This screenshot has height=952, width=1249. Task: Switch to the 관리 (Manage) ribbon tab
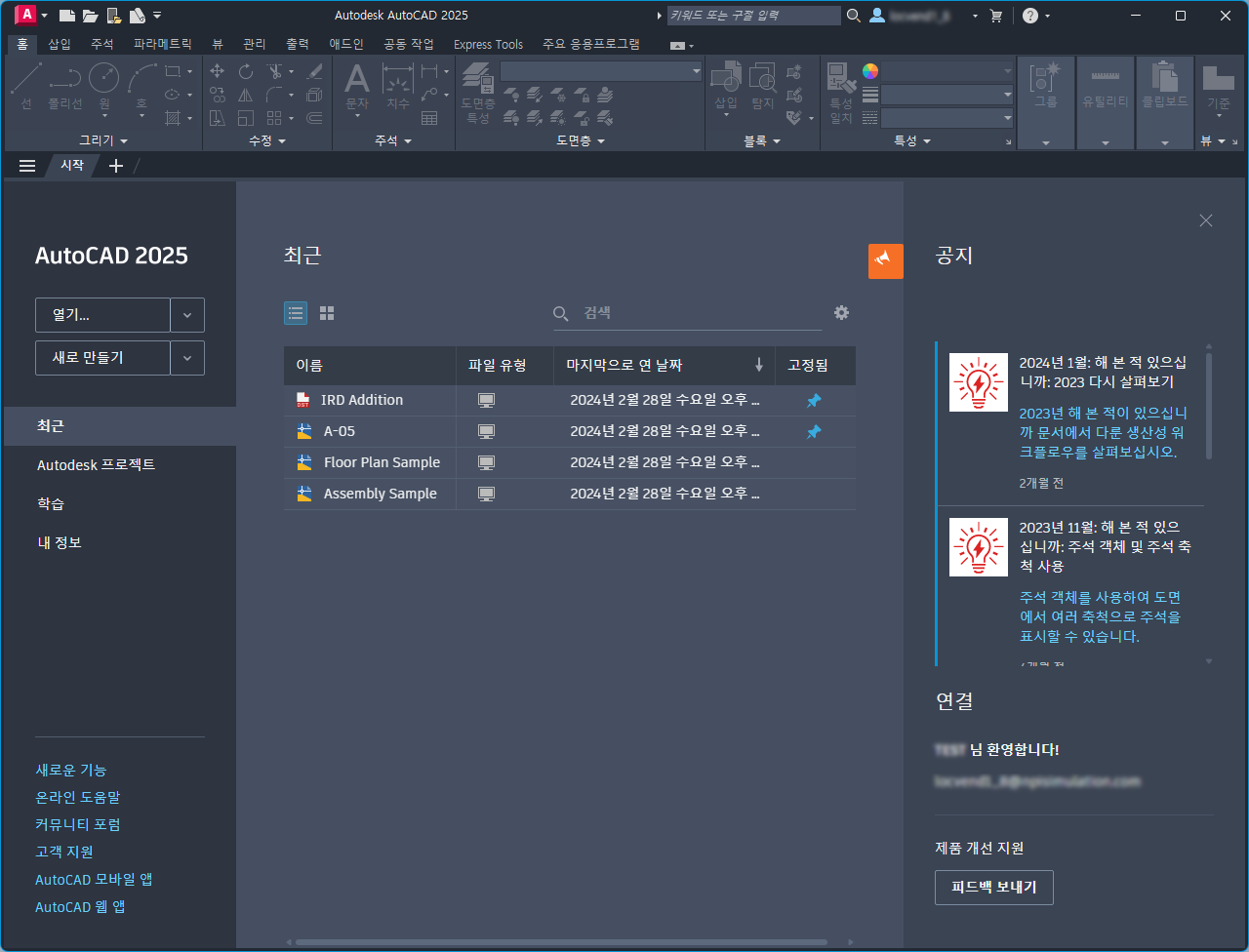click(255, 44)
